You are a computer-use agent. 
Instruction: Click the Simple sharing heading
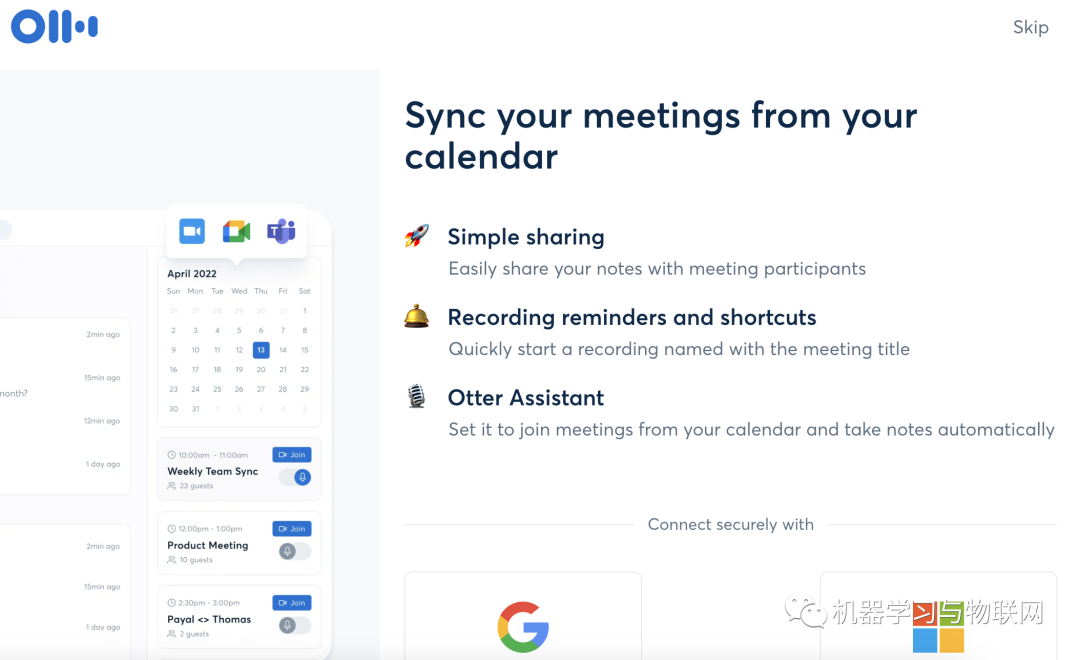click(526, 237)
